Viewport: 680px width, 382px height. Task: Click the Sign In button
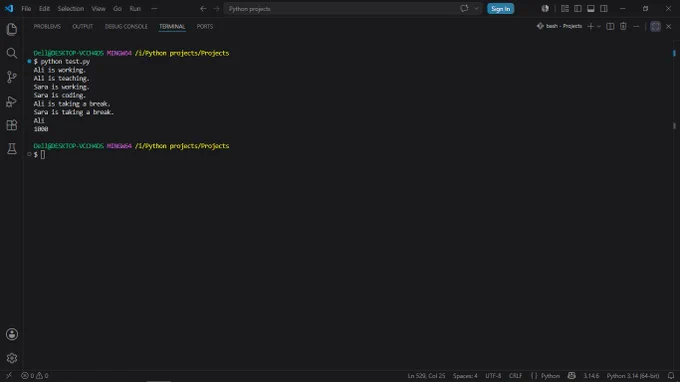(500, 9)
